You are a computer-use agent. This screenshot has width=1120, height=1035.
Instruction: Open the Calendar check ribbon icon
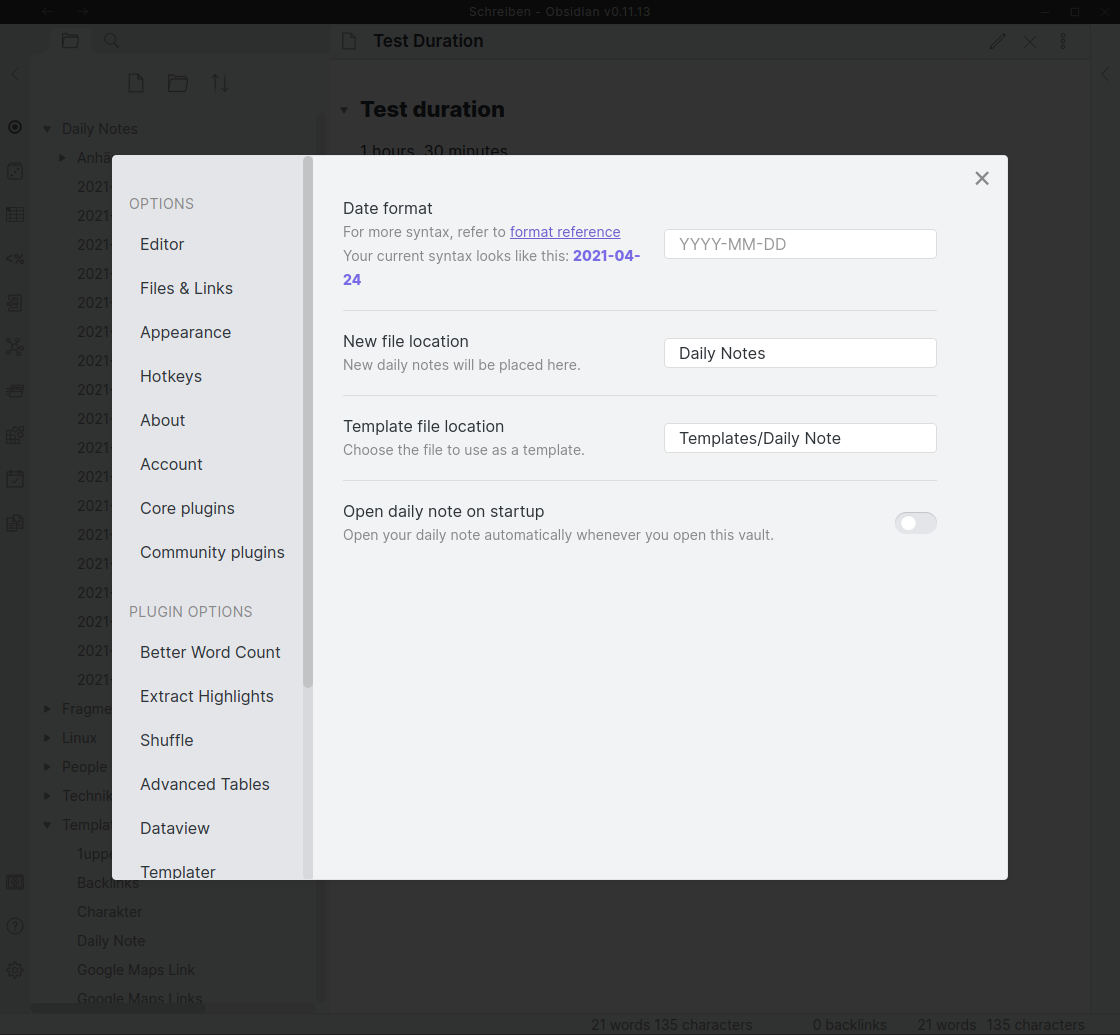(15, 478)
